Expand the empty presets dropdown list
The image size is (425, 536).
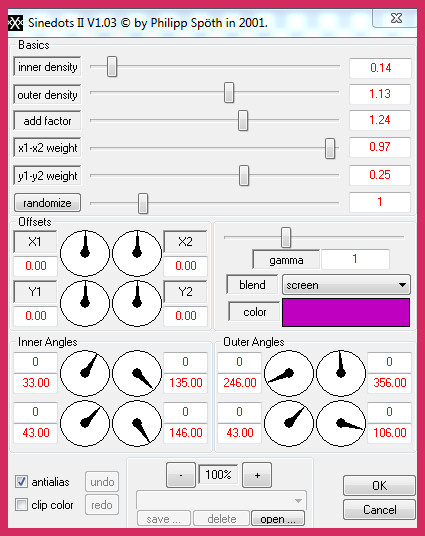point(222,500)
